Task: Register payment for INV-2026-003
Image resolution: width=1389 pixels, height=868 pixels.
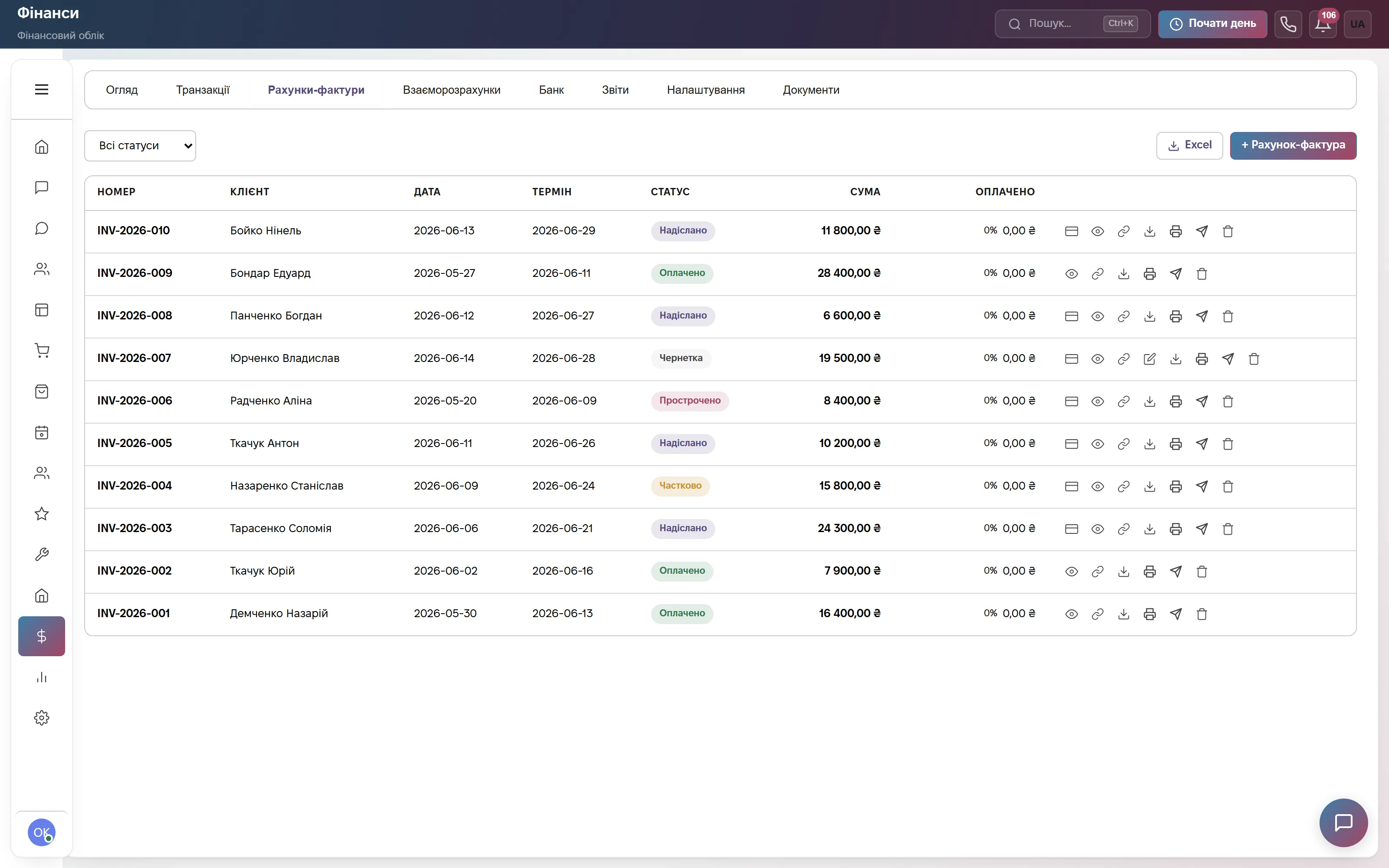Action: (1071, 529)
